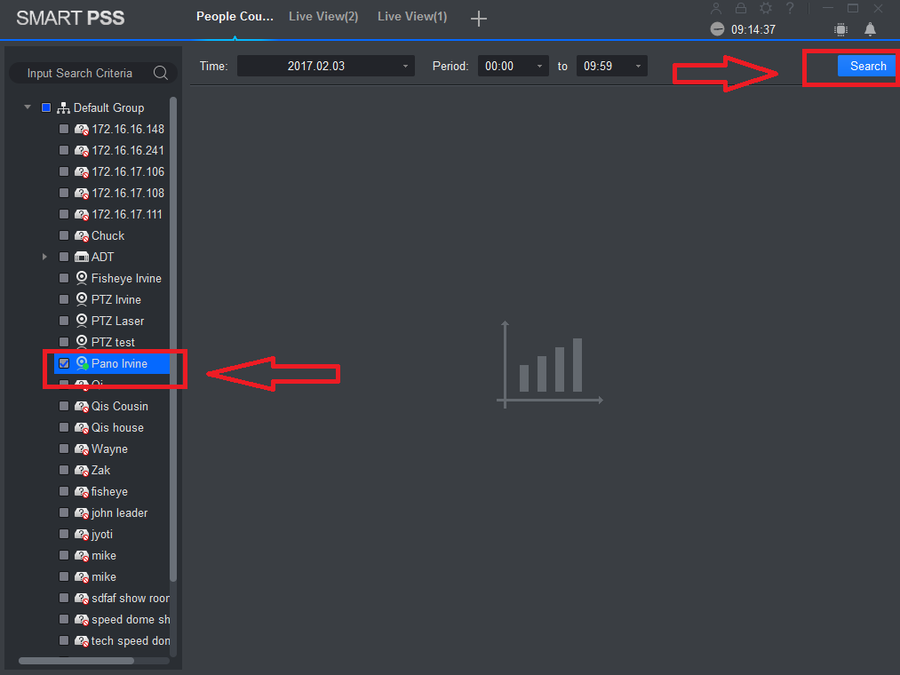Expand the ADT device node

click(x=44, y=257)
